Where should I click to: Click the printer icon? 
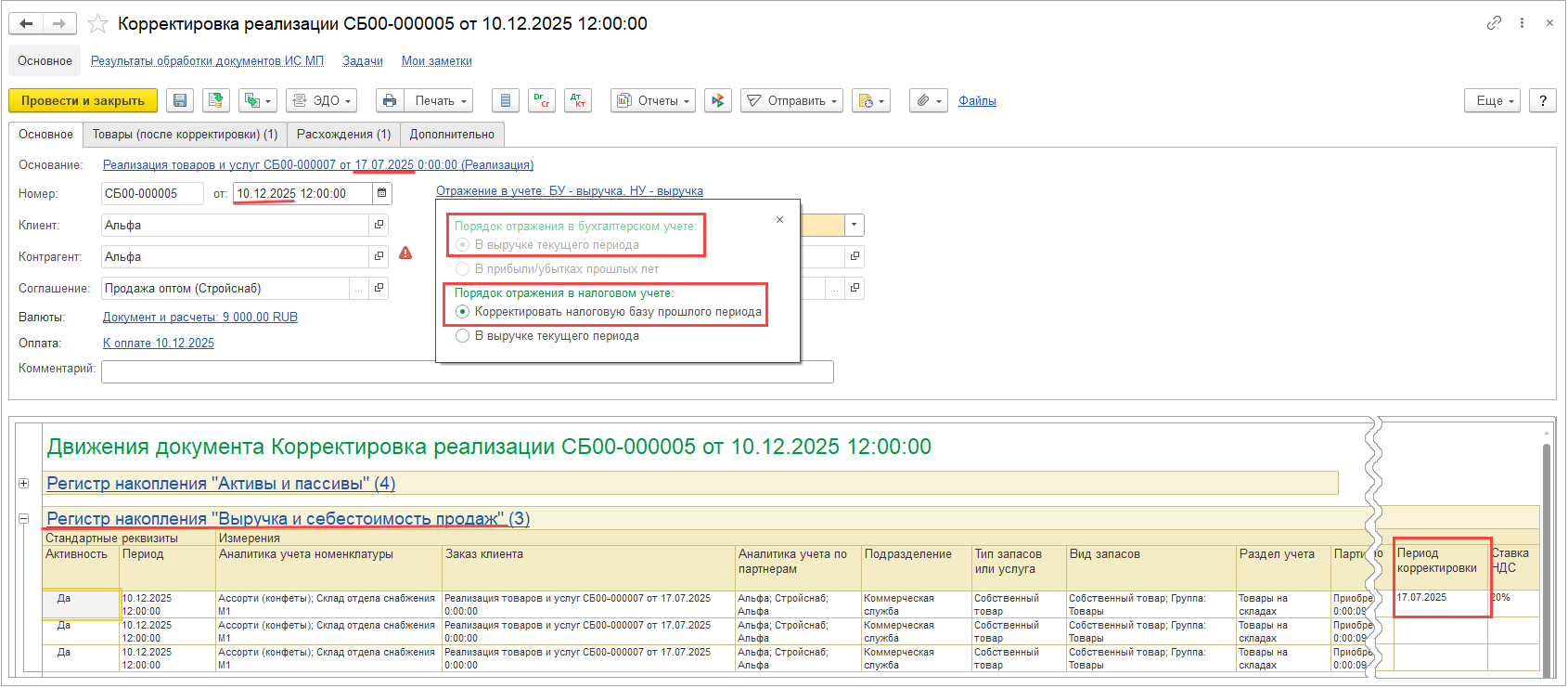[x=390, y=100]
